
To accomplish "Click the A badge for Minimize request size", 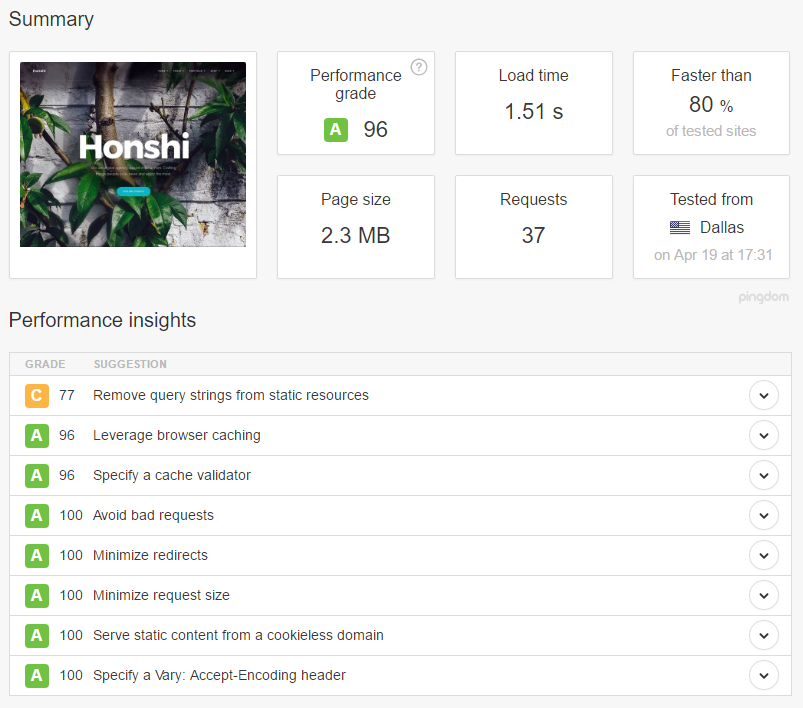I will [37, 595].
